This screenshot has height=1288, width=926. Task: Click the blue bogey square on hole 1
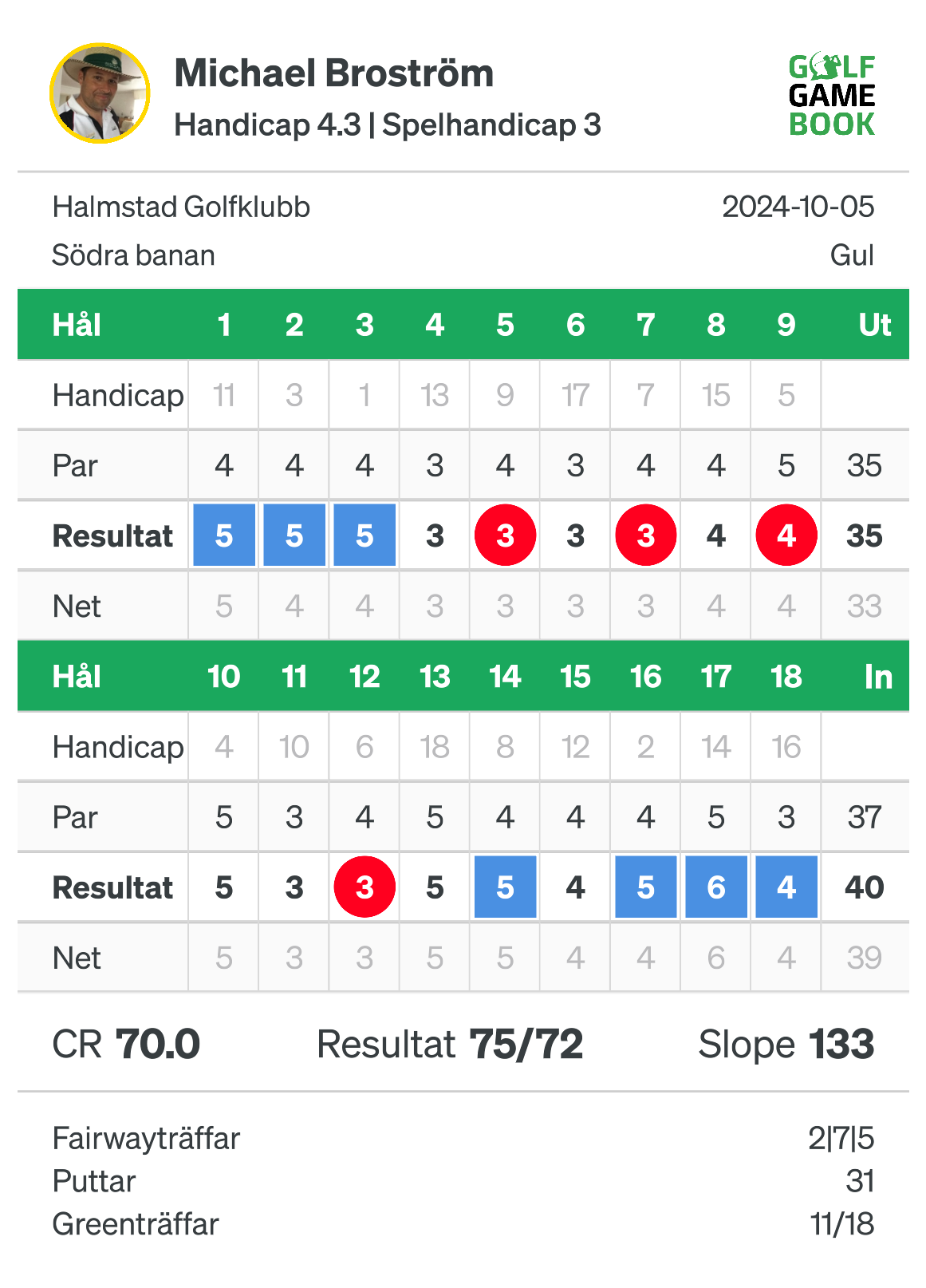click(x=224, y=535)
